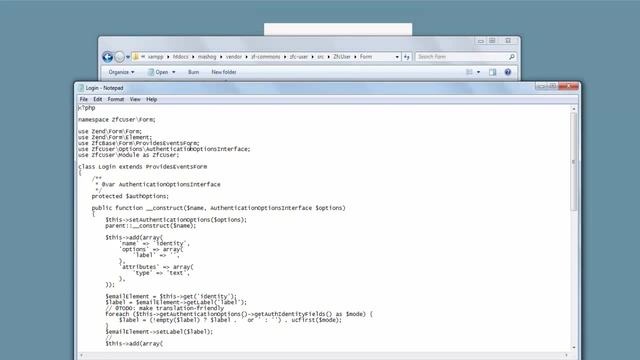Click the Change your view icon

pos(469,72)
